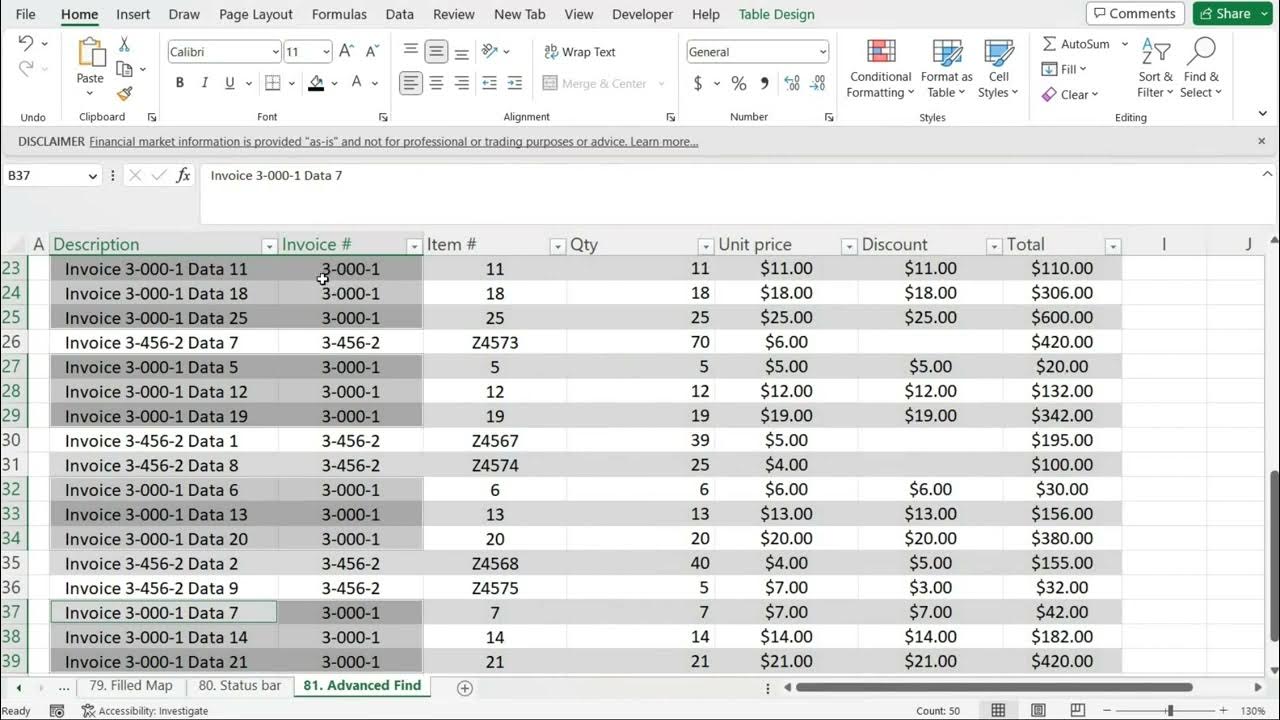
Task: Apply Comma Style format
Action: coord(764,83)
